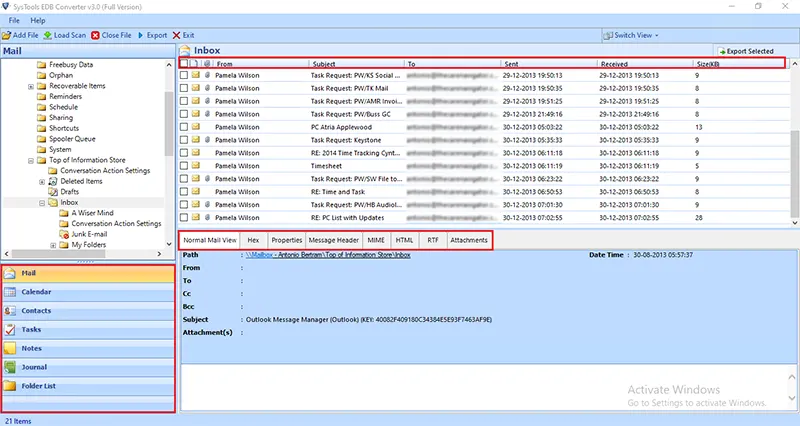The image size is (800, 426).
Task: Click the Deleted Items folder icon
Action: coord(53,181)
